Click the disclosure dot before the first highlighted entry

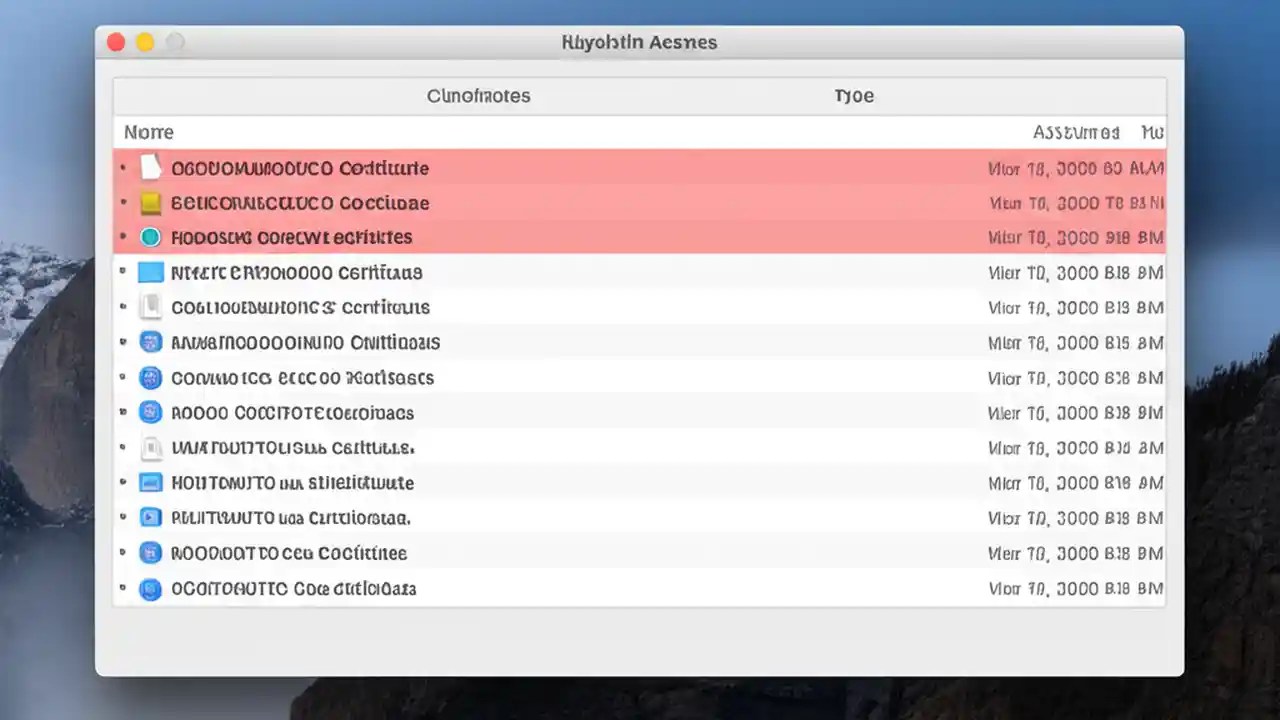point(124,167)
